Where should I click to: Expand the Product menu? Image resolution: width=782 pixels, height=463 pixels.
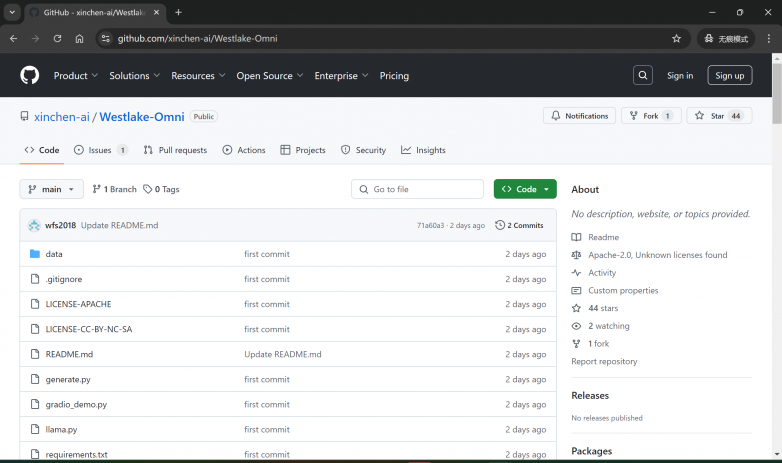(x=76, y=76)
